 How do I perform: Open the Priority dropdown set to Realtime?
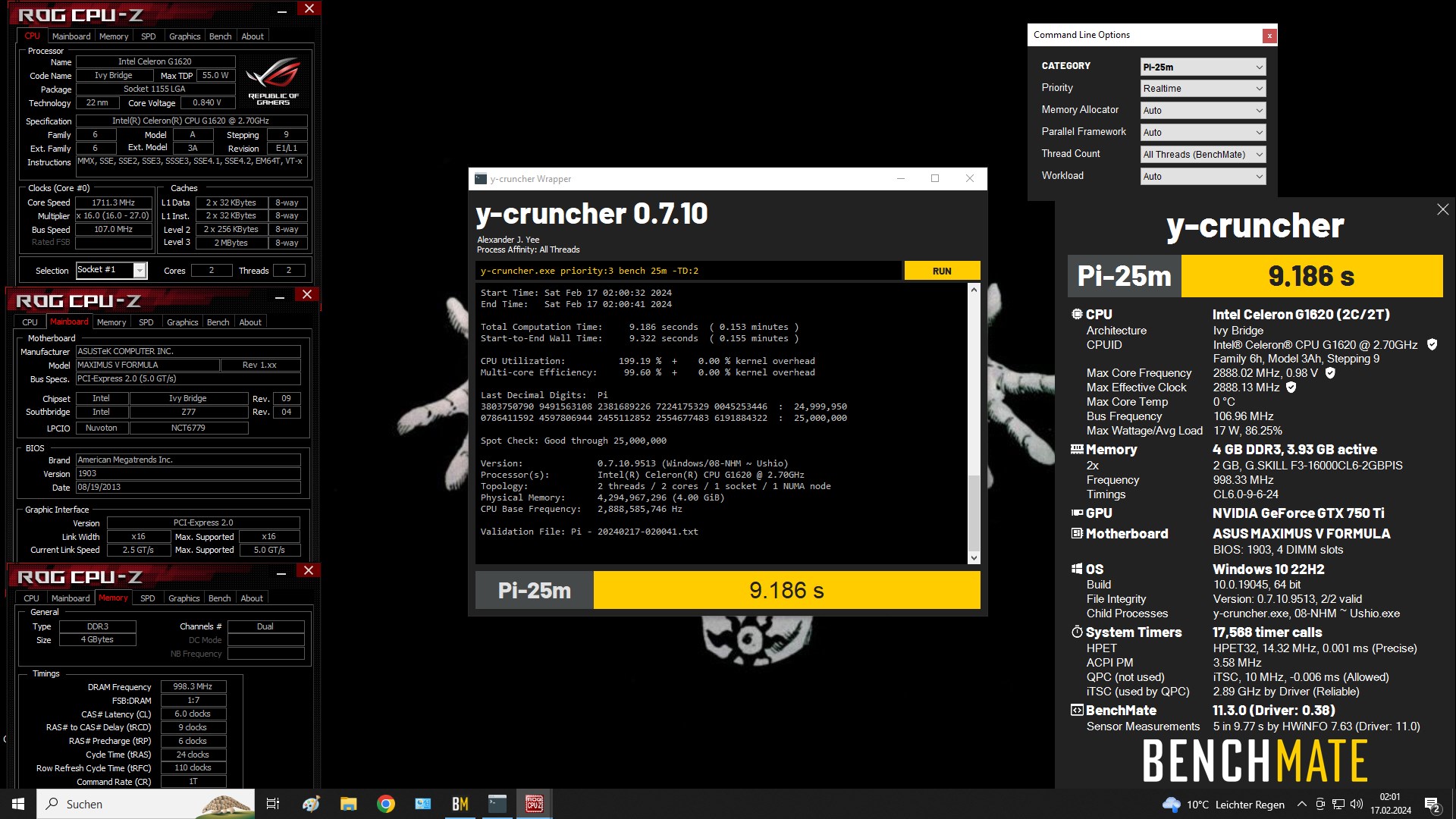pyautogui.click(x=1203, y=89)
